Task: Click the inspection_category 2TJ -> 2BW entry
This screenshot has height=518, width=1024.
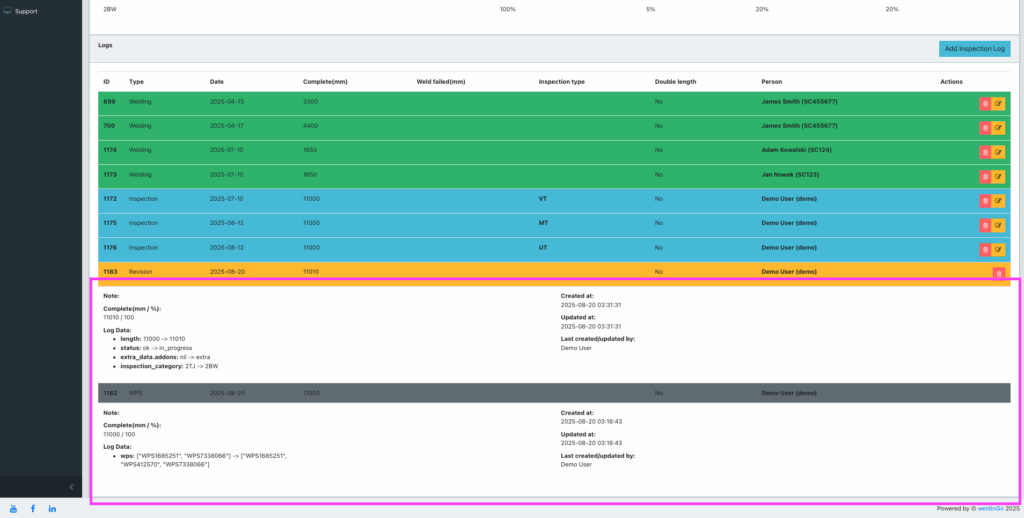Action: 169,366
